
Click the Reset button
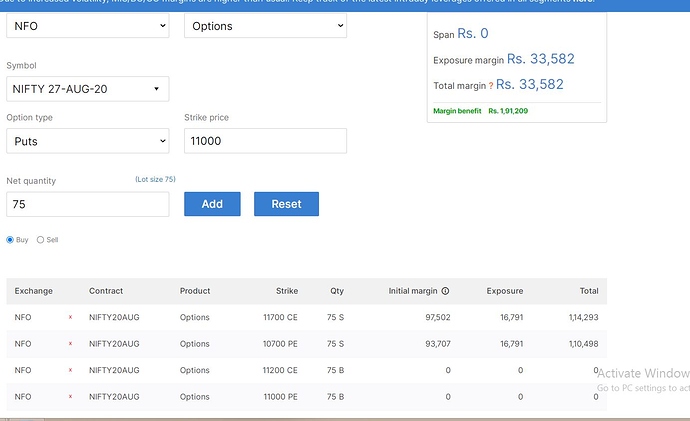coord(286,204)
